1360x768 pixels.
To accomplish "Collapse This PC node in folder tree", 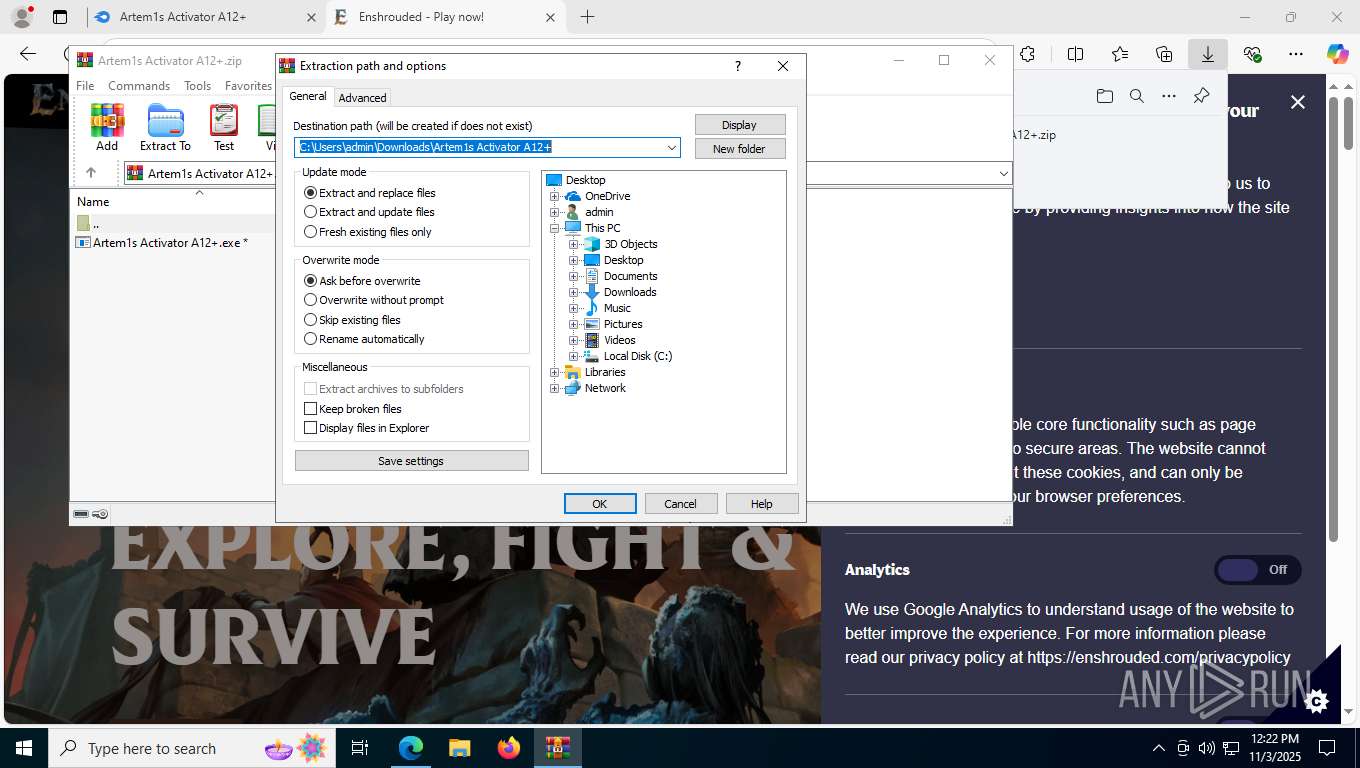I will tap(554, 228).
